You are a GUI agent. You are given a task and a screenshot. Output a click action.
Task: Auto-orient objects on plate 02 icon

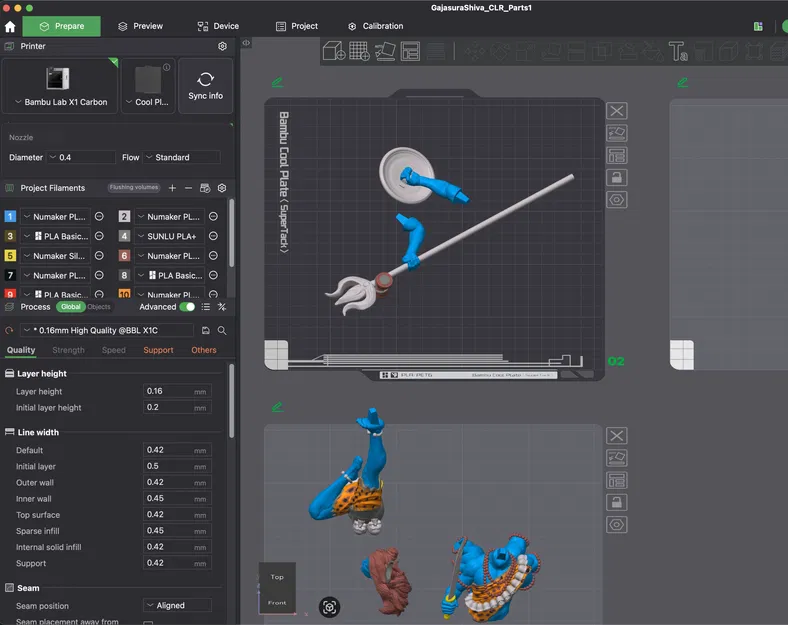click(617, 133)
